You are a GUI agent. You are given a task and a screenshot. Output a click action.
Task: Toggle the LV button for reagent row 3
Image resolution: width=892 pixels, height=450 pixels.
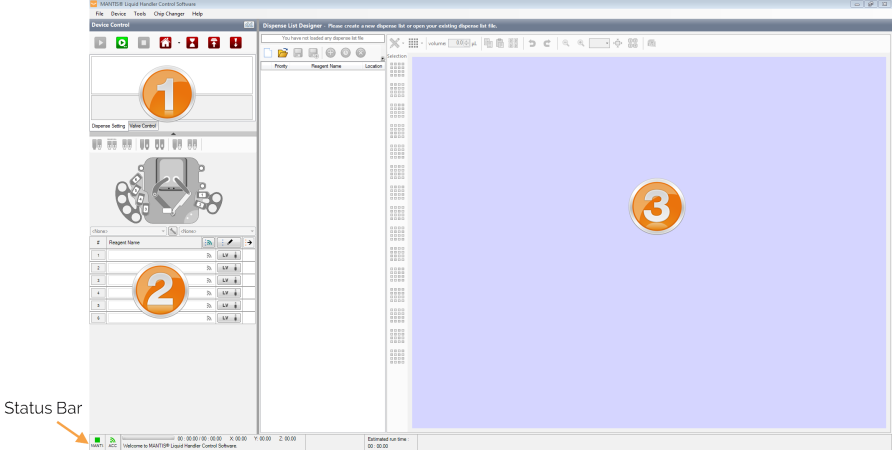[x=225, y=281]
